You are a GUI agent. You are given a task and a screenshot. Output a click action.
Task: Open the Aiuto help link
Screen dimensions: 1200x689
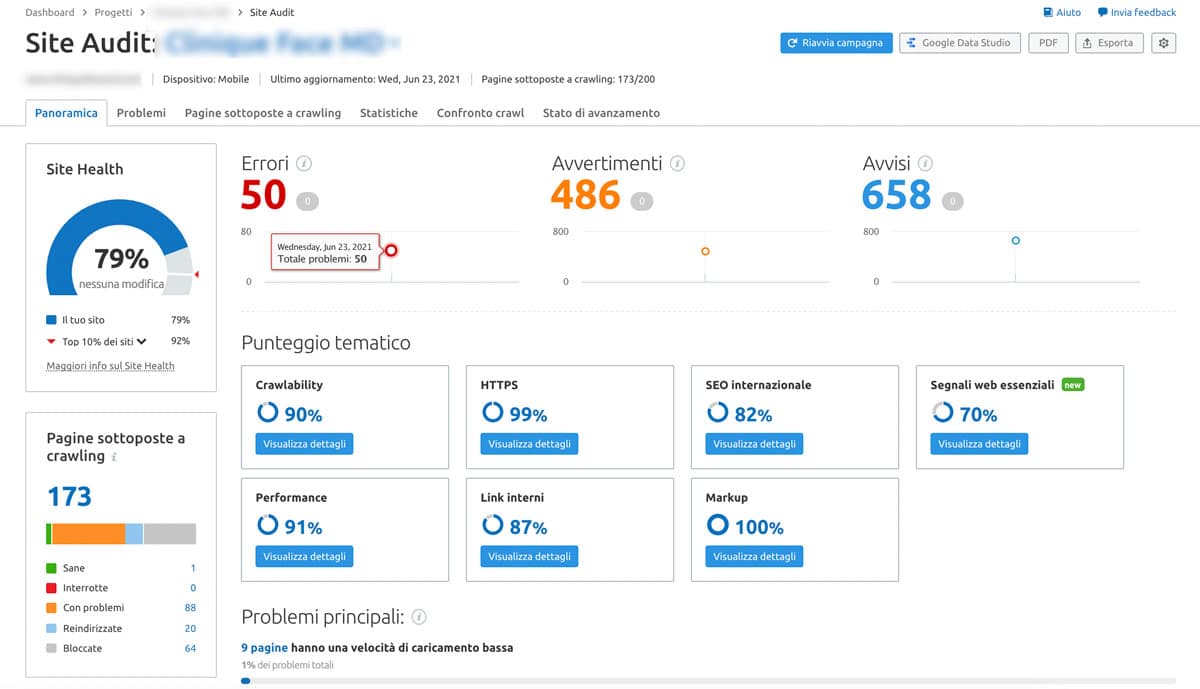(x=1062, y=12)
